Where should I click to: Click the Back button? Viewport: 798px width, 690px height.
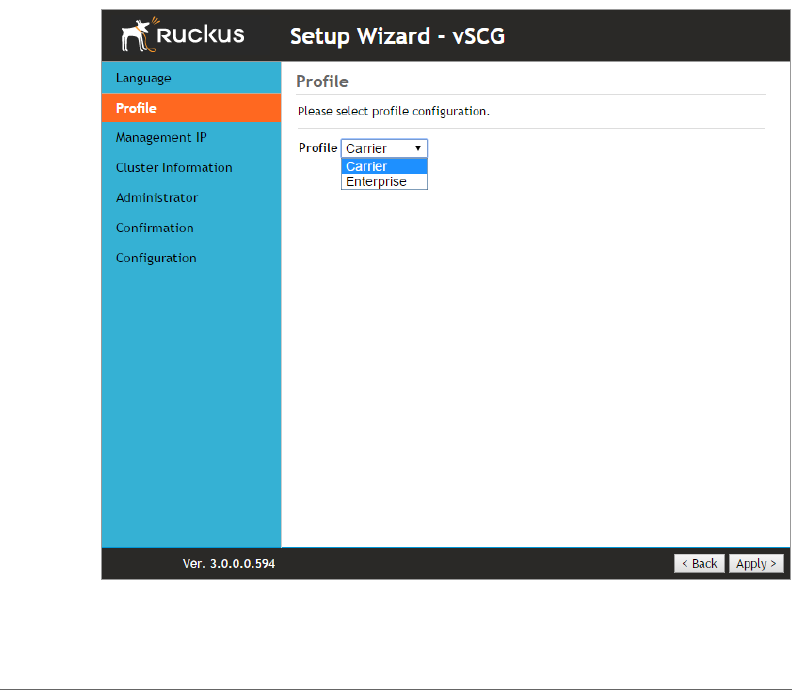(x=699, y=563)
